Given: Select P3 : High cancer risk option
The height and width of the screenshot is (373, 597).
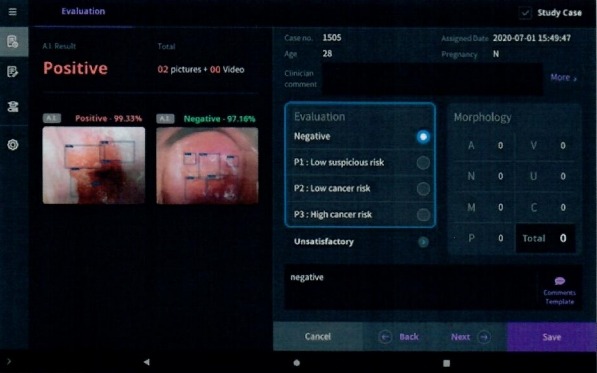Looking at the screenshot, I should tap(360, 214).
